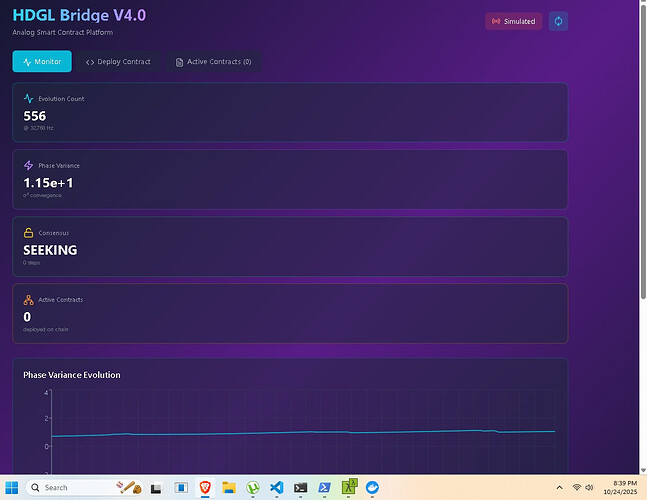647x500 pixels.
Task: Toggle the Simulated mode badge
Action: [x=514, y=21]
